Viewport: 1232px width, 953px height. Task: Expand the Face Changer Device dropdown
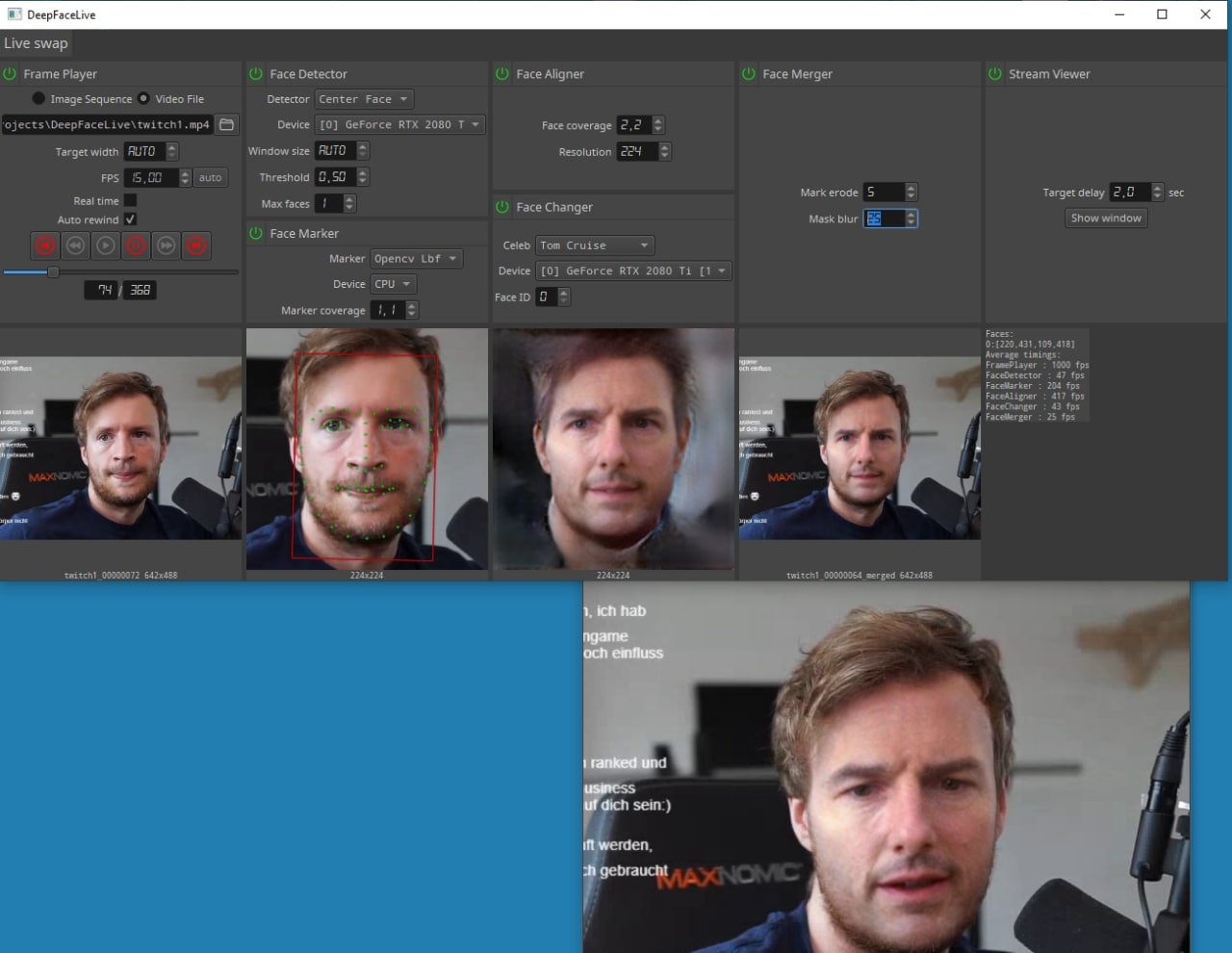coord(633,271)
